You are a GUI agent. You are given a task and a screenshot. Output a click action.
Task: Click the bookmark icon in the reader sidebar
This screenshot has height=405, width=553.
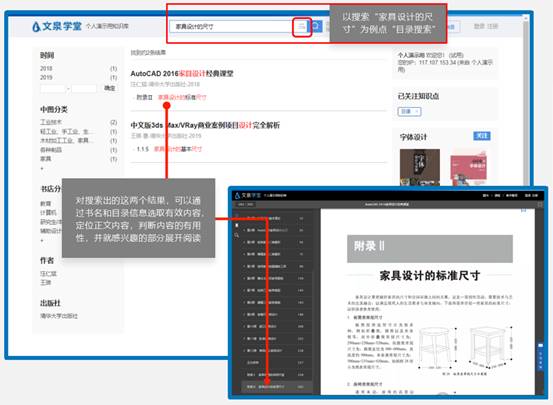[x=236, y=225]
